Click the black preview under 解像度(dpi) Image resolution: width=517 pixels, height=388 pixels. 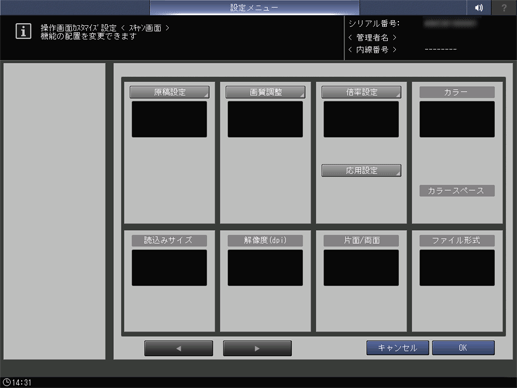pos(265,268)
